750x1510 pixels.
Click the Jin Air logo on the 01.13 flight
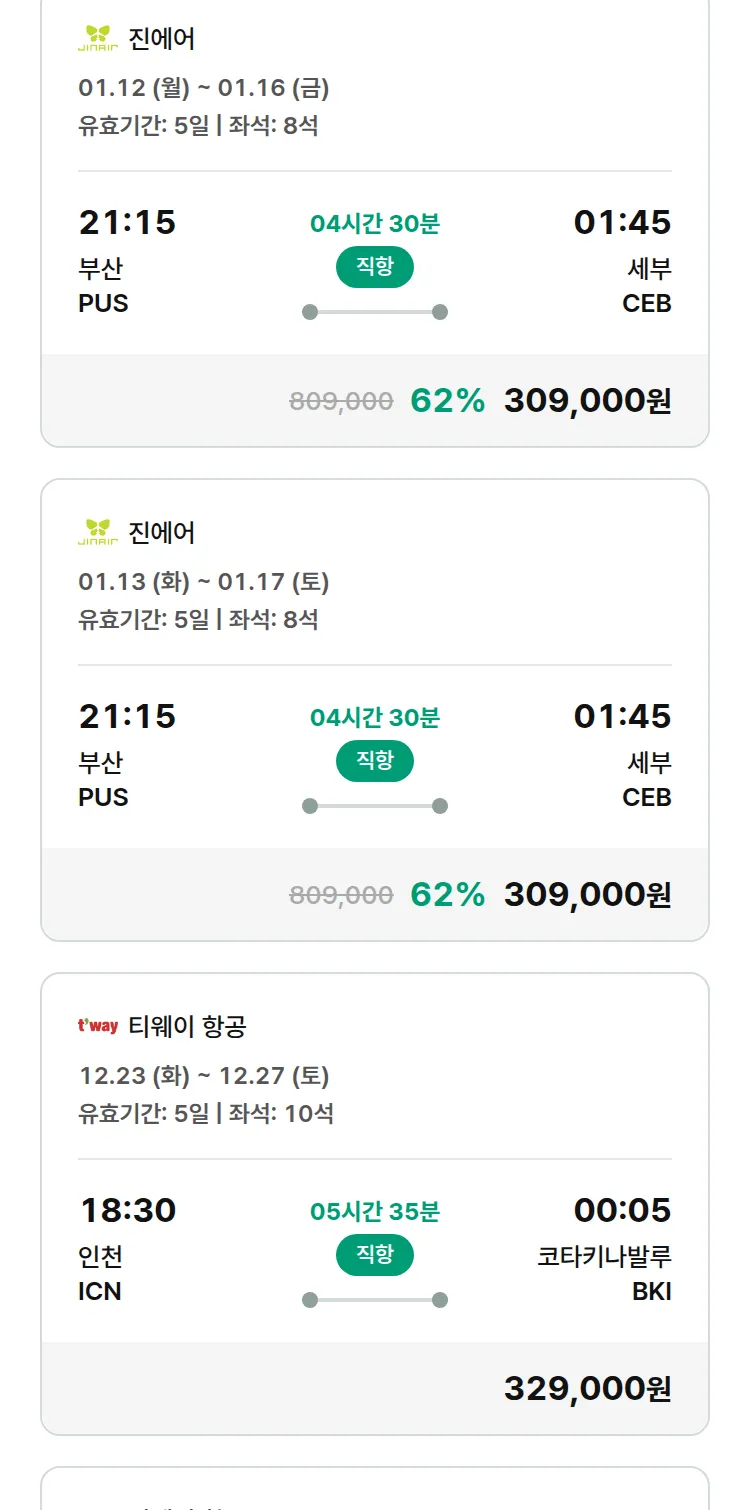tap(98, 532)
